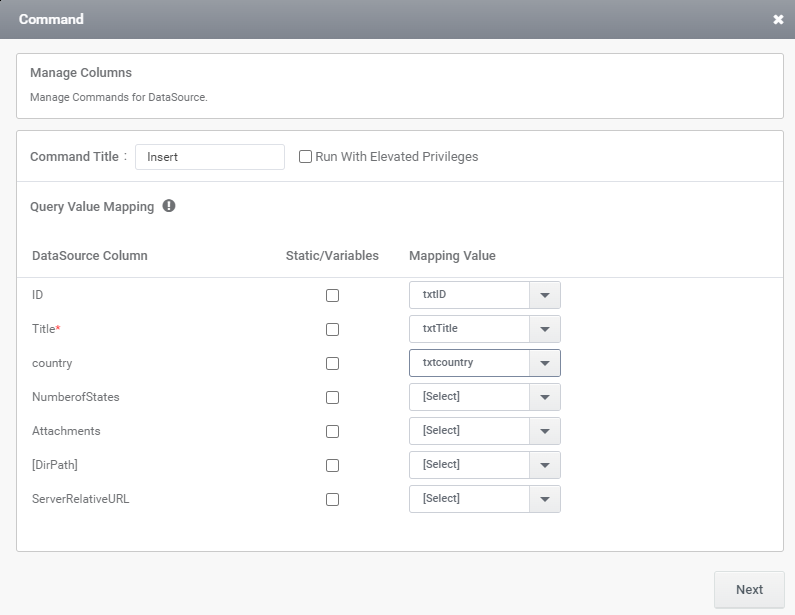Enable Run With Elevated Privileges checkbox
This screenshot has width=795, height=615.
coord(305,157)
